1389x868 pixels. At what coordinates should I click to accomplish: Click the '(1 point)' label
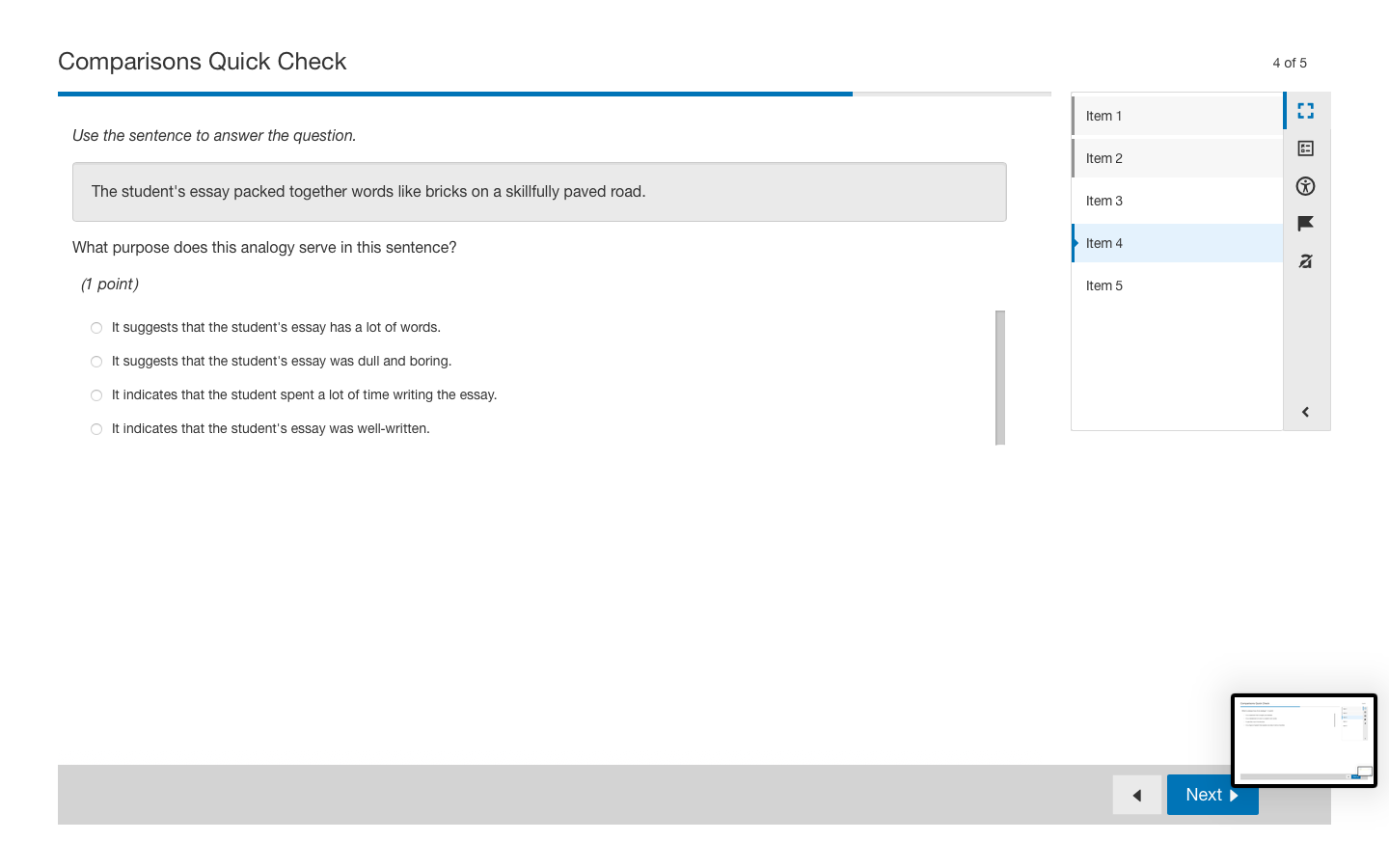click(110, 285)
